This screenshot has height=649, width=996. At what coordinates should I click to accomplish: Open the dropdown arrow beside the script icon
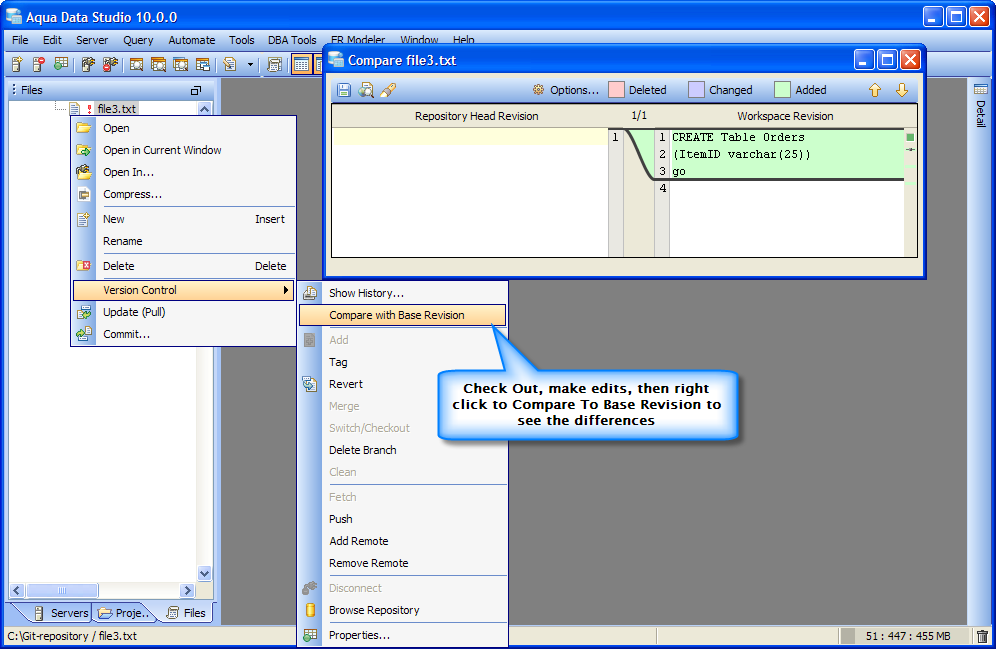[x=250, y=64]
